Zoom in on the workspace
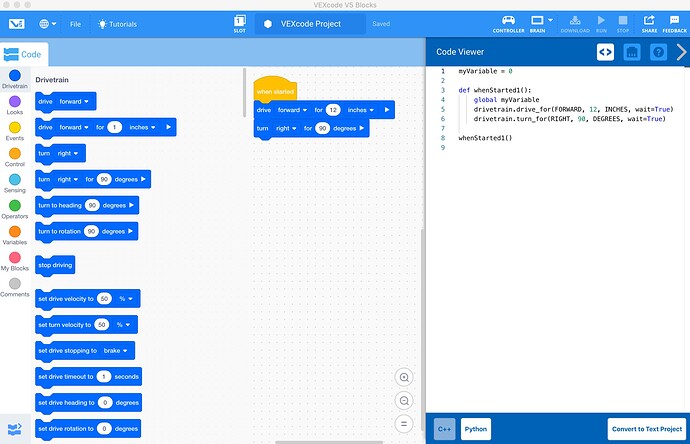Image resolution: width=690 pixels, height=444 pixels. 404,377
